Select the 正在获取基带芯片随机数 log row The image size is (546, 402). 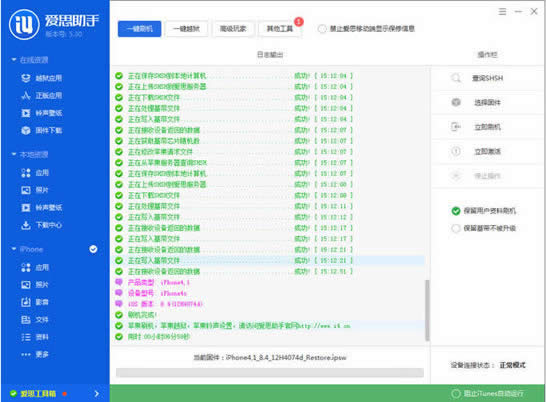[x=268, y=141]
